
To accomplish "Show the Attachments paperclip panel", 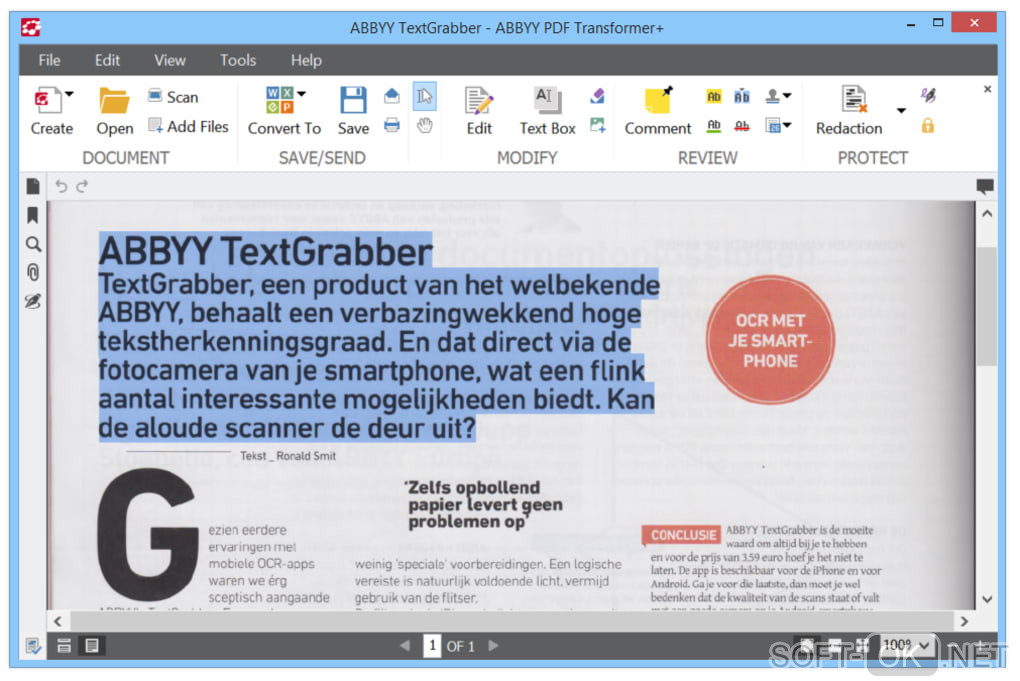I will click(33, 272).
